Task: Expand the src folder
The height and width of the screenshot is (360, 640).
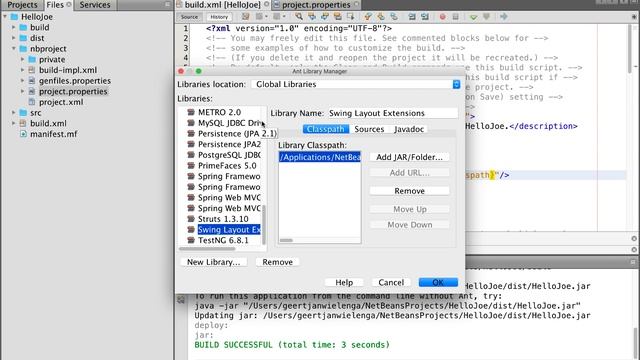Action: tap(14, 112)
